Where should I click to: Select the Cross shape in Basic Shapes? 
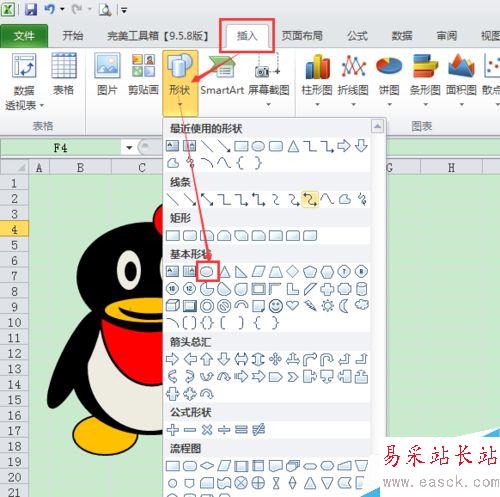point(327,289)
